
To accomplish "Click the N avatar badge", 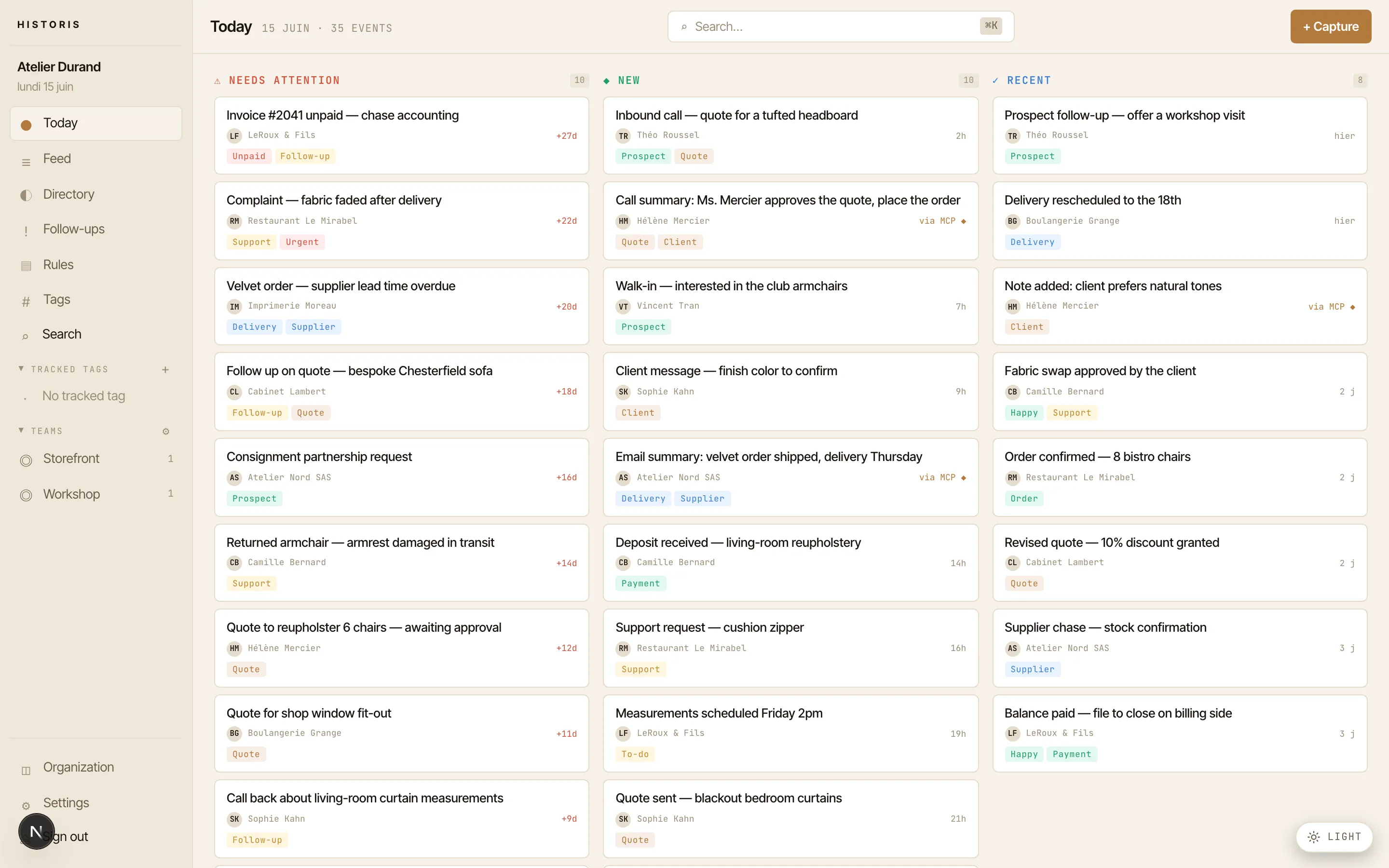I will 36,831.
